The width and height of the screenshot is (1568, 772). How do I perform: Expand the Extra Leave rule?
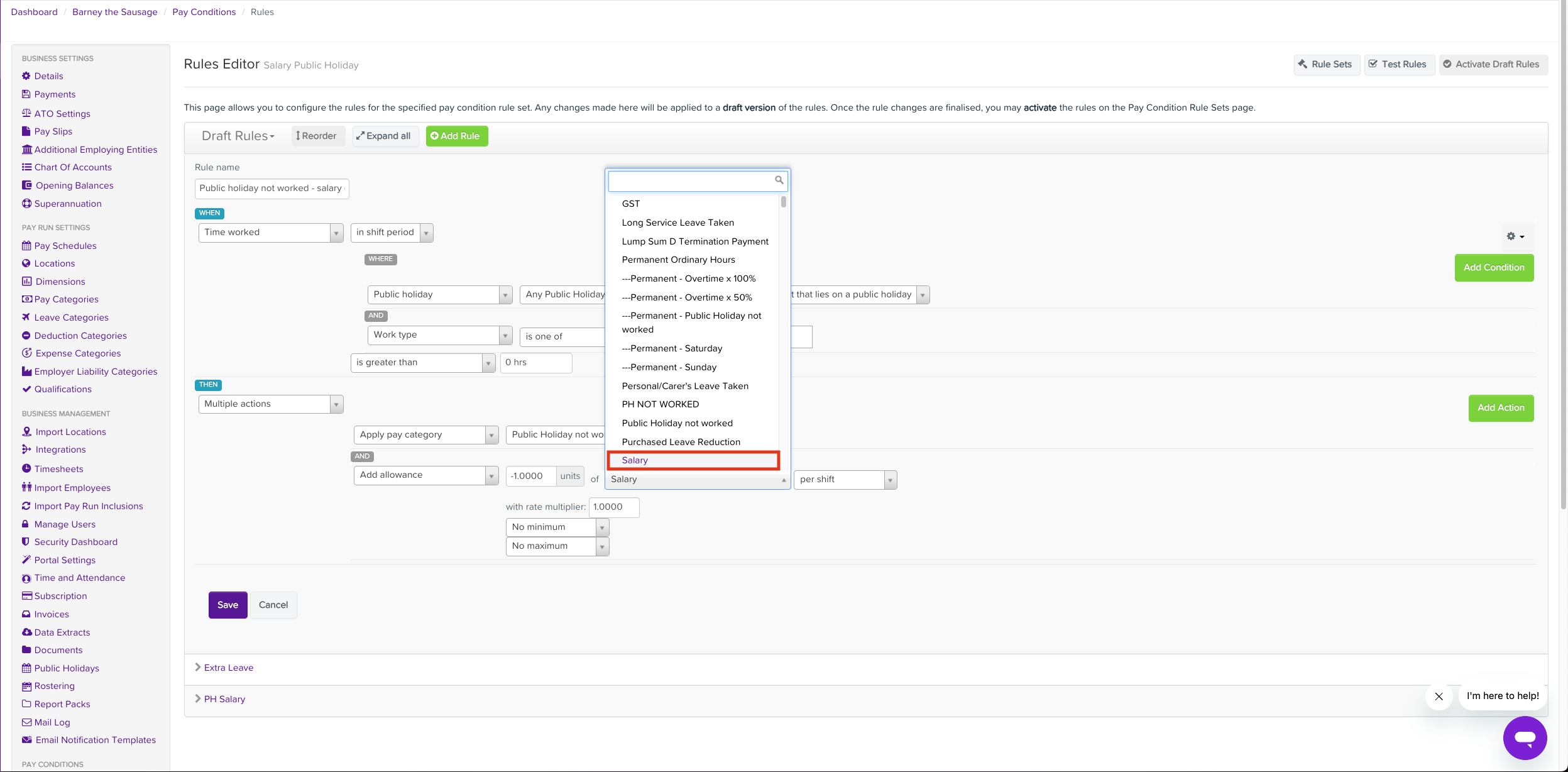[228, 668]
